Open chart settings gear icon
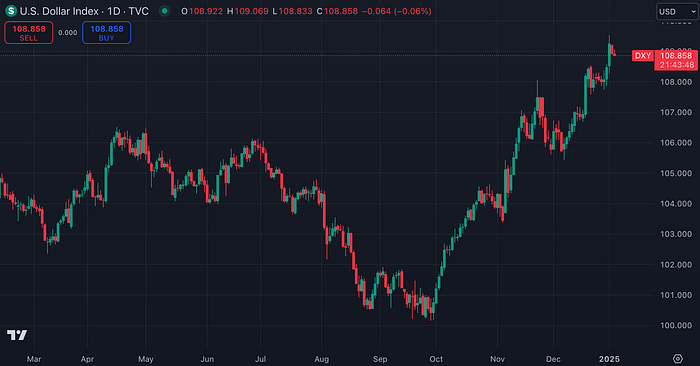 point(678,358)
